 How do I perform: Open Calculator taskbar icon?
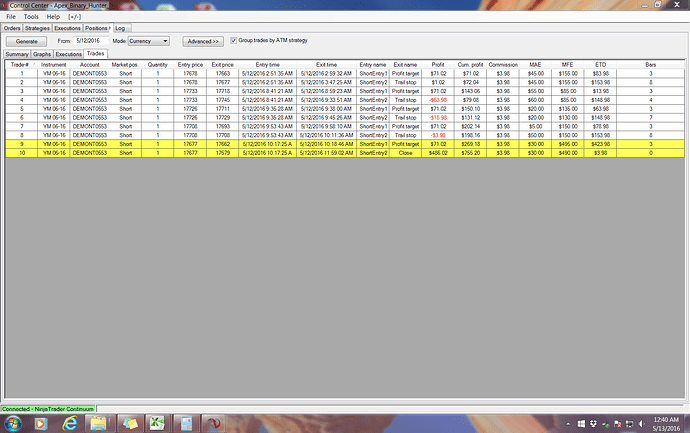186,424
